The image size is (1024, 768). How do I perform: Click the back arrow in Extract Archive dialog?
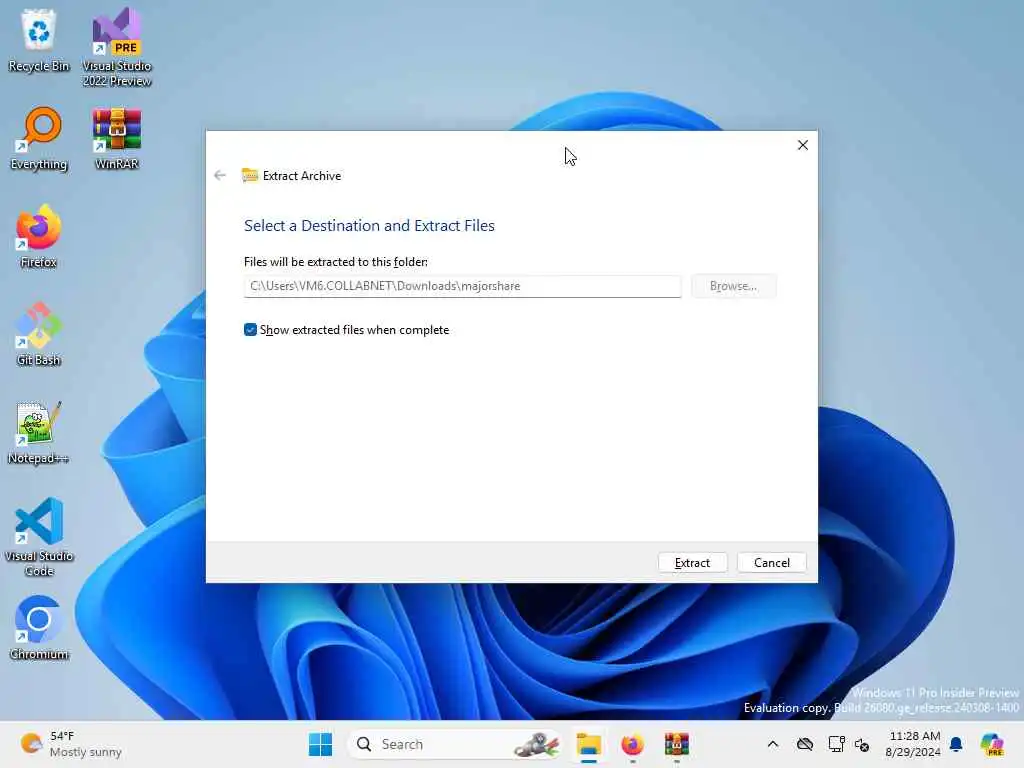point(220,175)
